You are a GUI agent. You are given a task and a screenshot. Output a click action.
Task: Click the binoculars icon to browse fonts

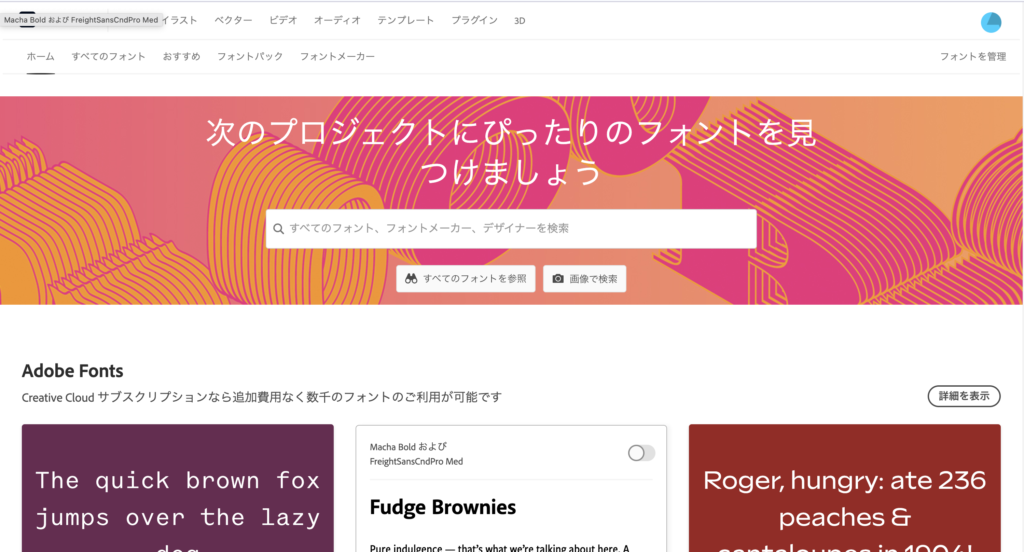coord(410,279)
